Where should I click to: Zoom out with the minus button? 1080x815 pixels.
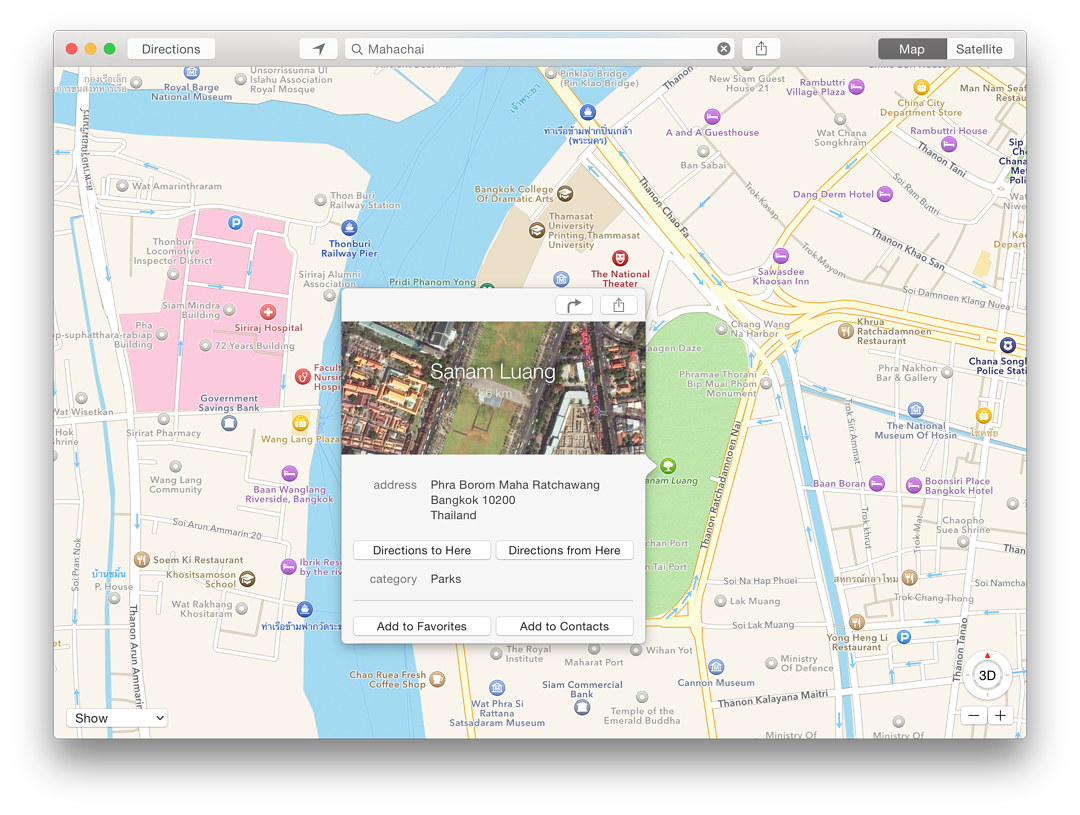pos(973,715)
